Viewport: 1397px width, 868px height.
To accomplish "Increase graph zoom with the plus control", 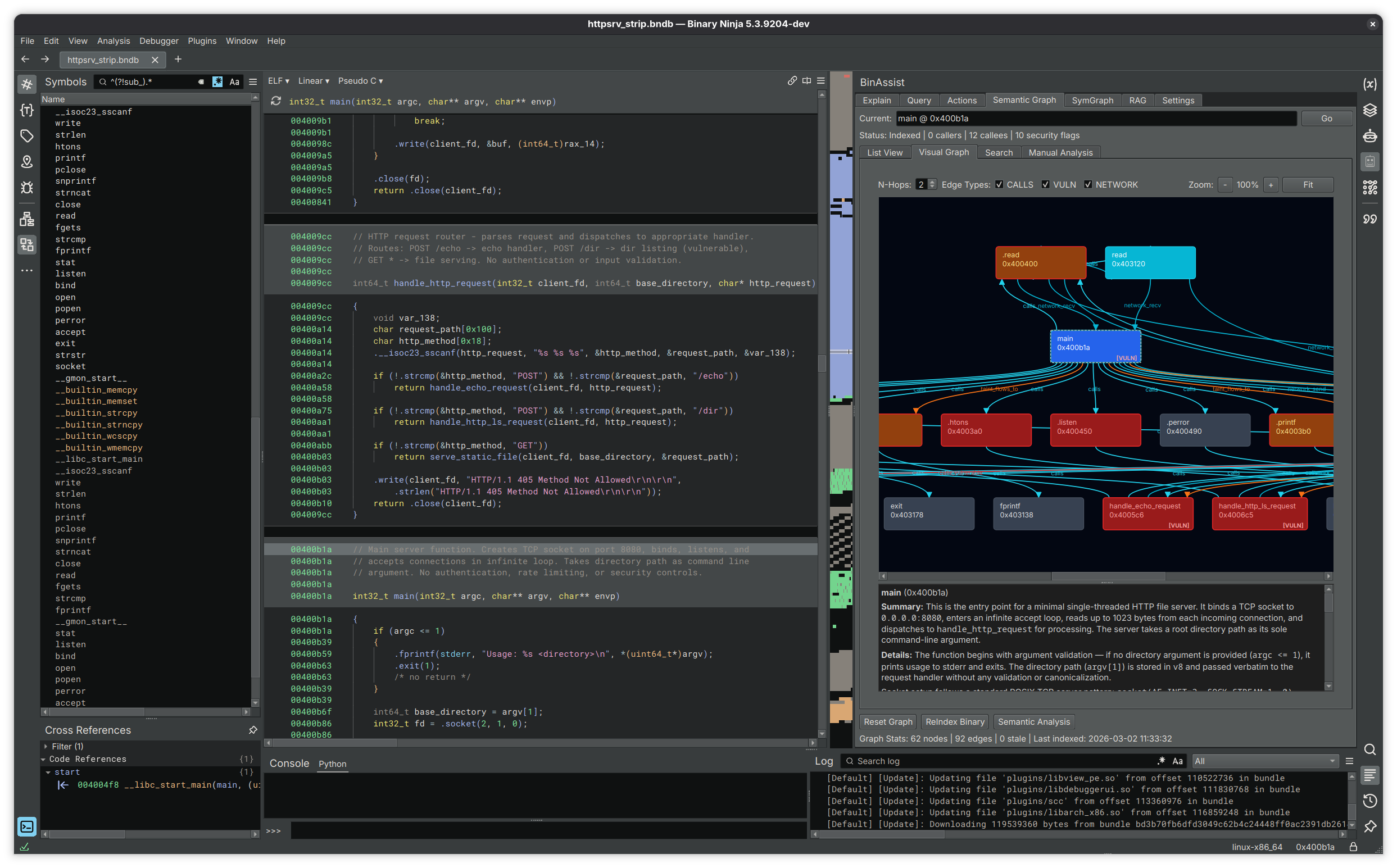I will pos(1271,184).
